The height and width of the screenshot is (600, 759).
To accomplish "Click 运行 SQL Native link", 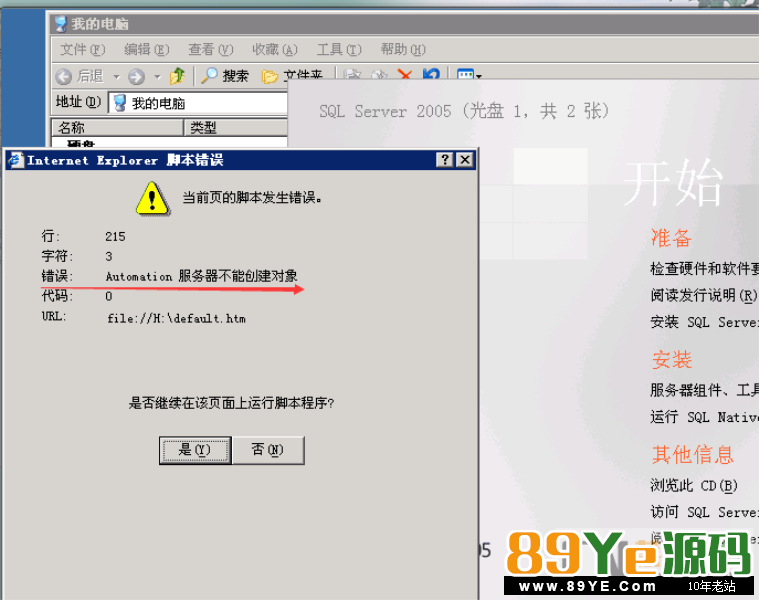I will [x=704, y=417].
